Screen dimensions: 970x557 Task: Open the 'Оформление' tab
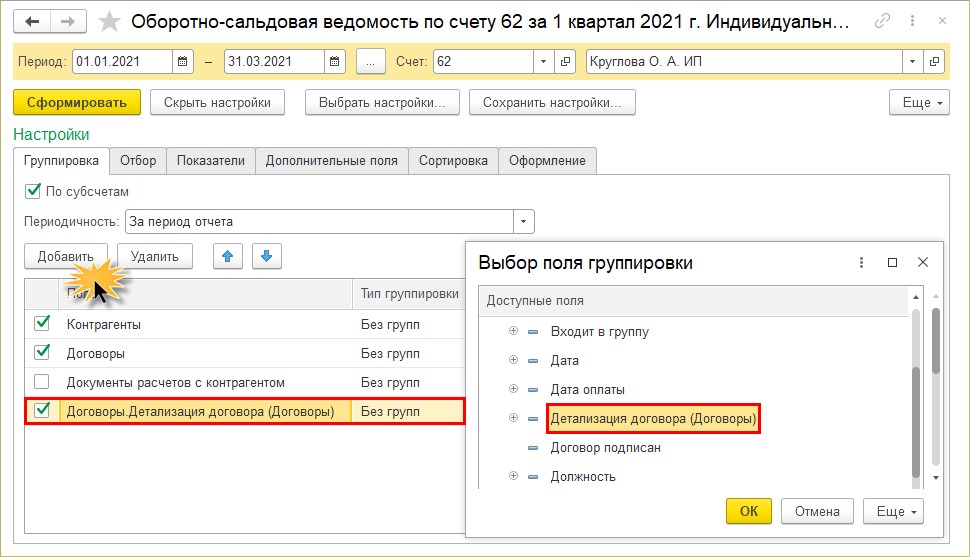[547, 160]
